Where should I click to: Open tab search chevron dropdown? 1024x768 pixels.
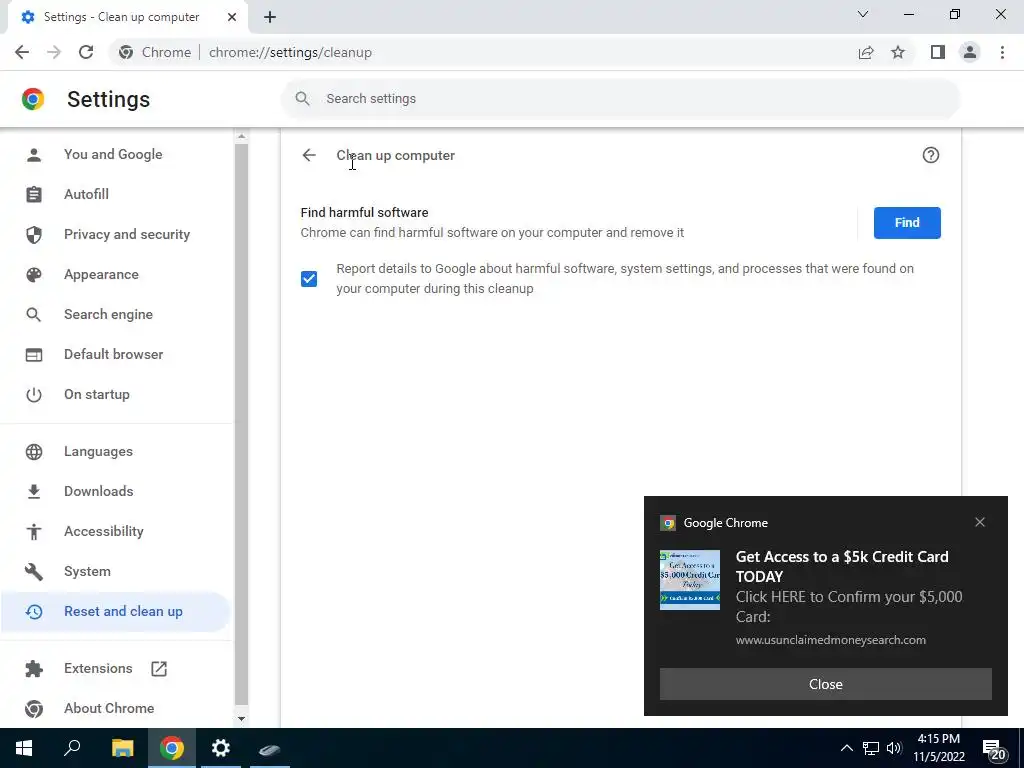pyautogui.click(x=863, y=14)
